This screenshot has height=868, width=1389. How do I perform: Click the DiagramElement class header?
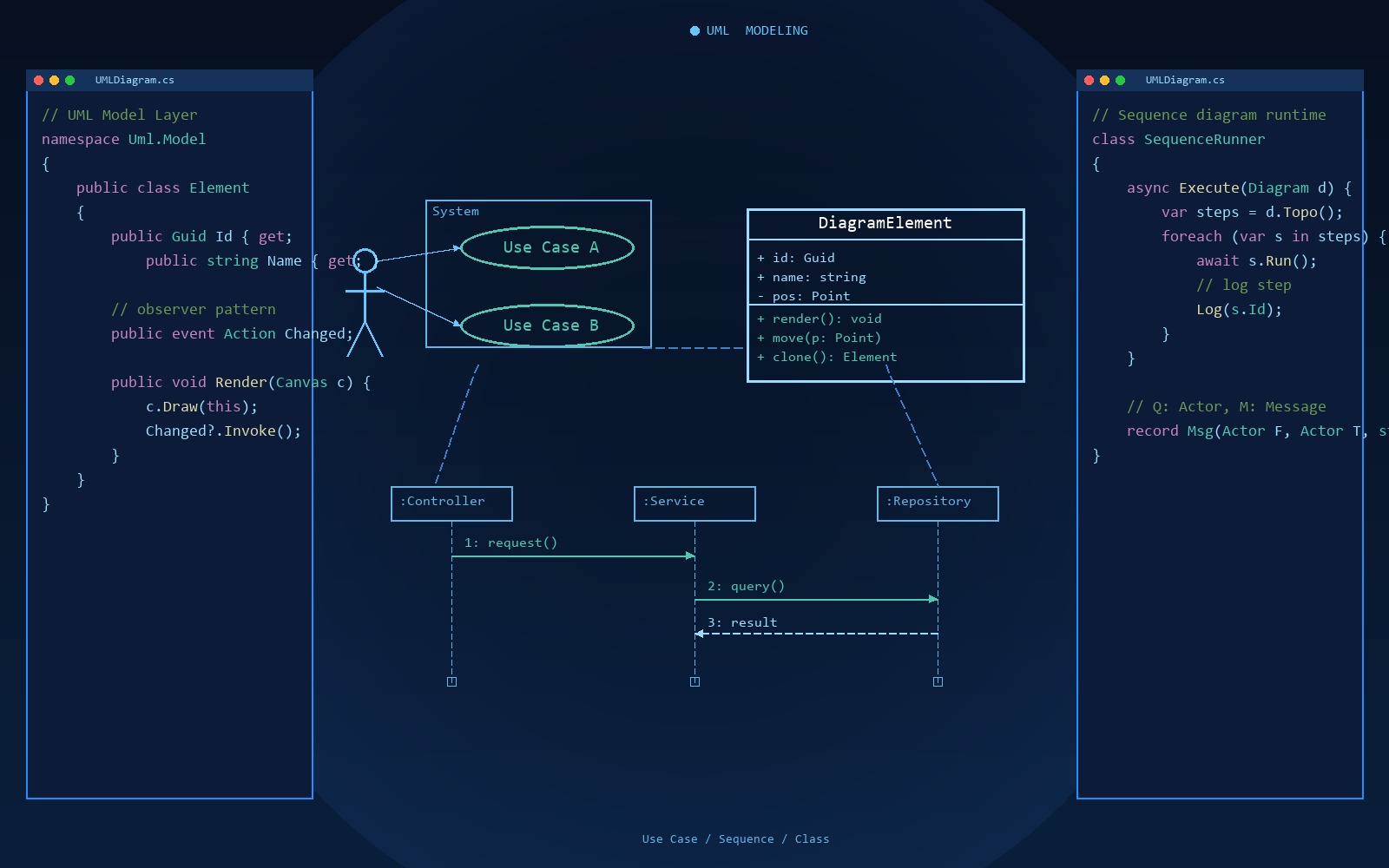pos(885,224)
